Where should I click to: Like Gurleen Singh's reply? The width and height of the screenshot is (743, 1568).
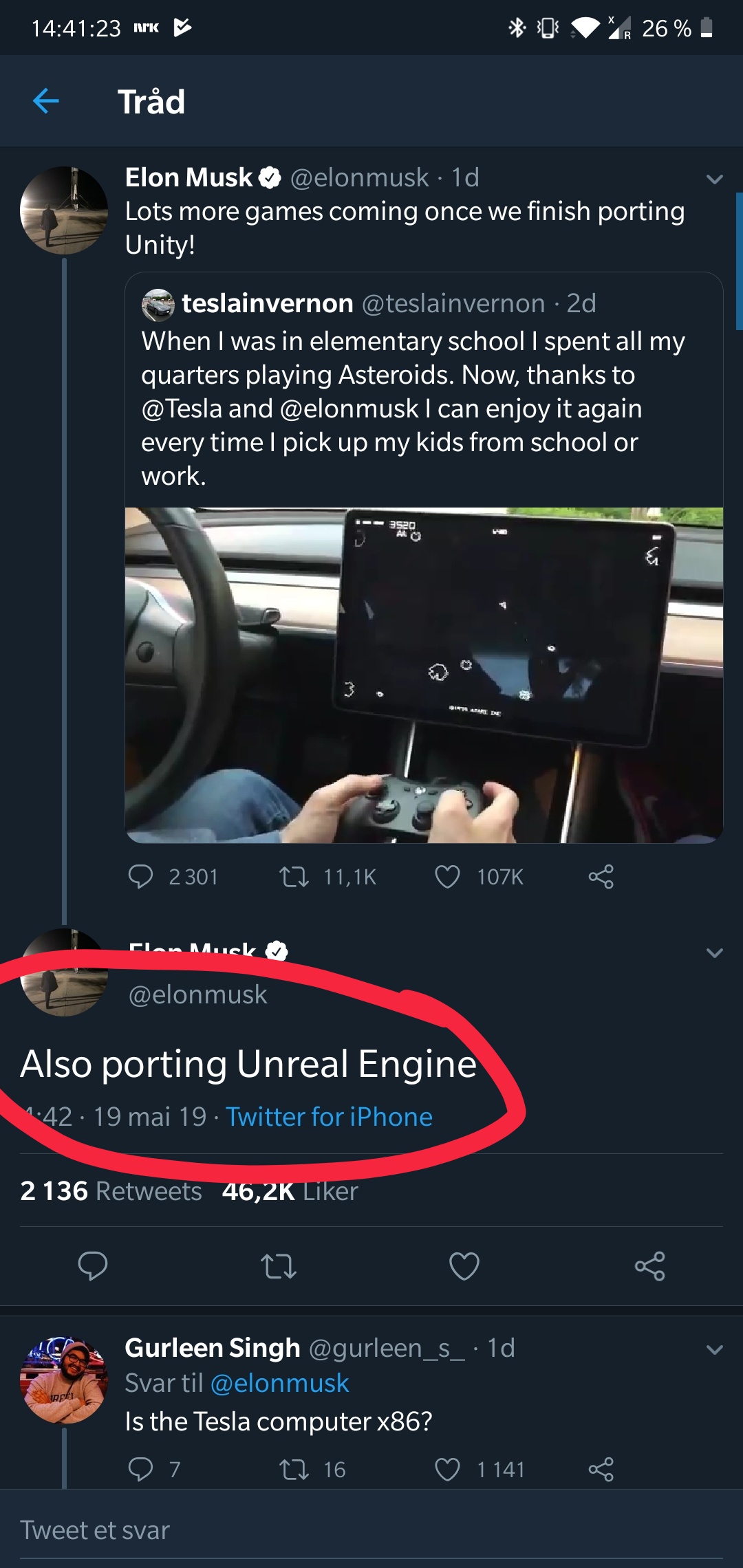pyautogui.click(x=448, y=1470)
